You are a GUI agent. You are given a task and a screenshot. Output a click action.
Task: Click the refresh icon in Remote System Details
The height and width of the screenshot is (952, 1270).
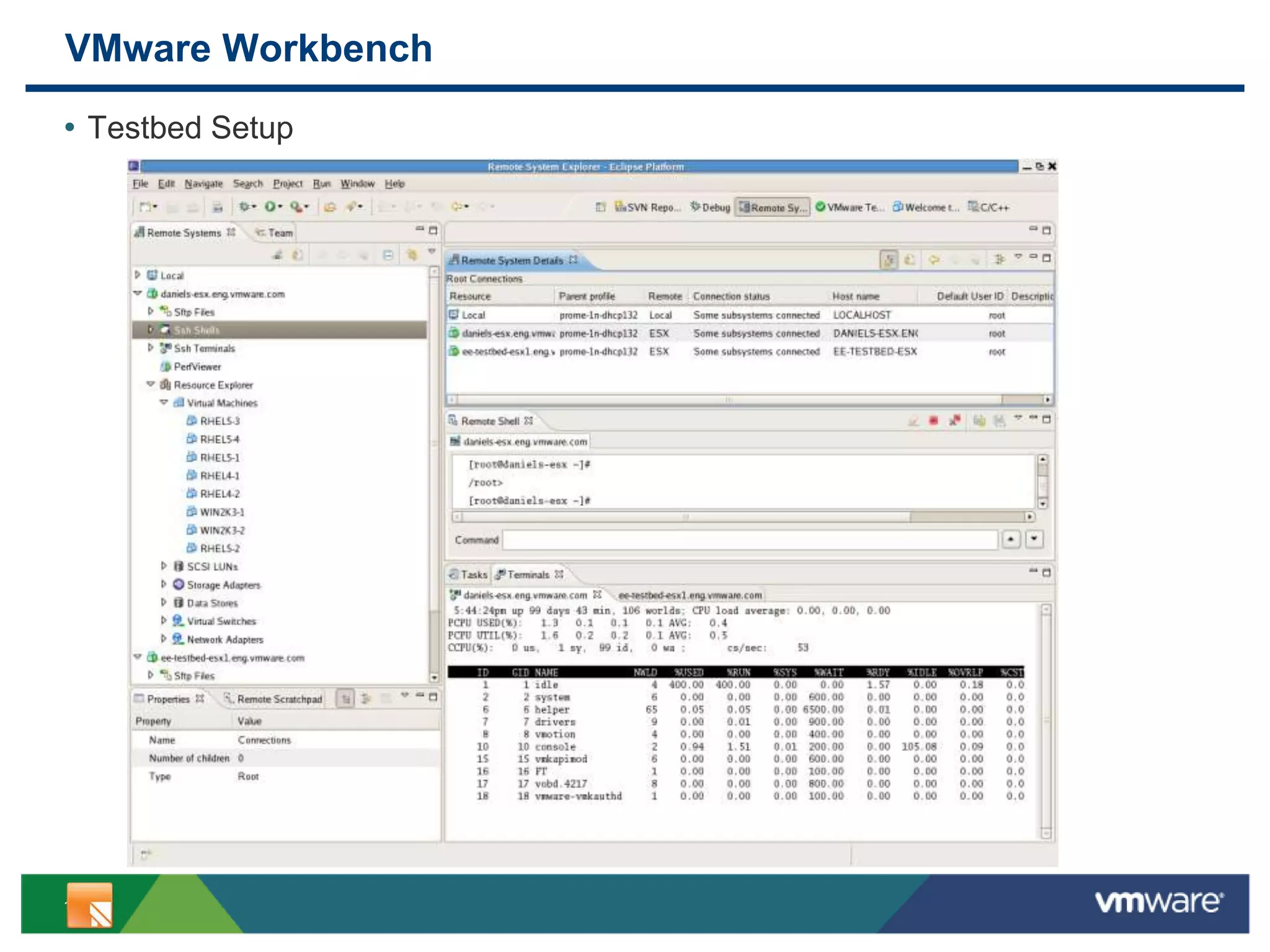[910, 260]
